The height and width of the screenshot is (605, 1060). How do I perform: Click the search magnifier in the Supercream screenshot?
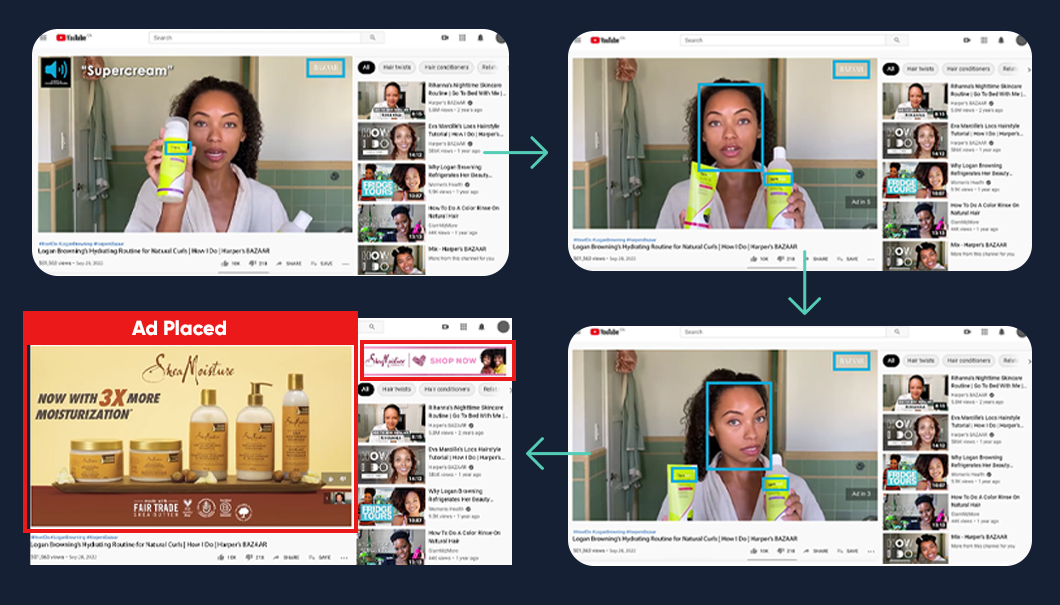click(x=372, y=38)
